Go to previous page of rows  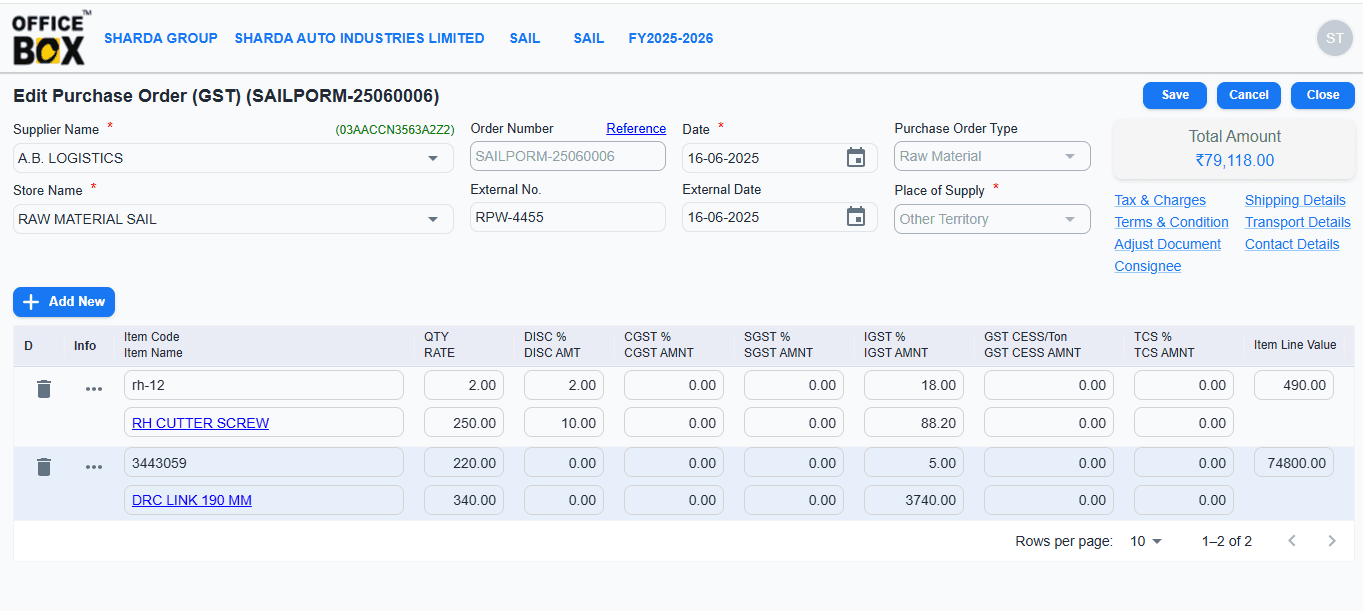(x=1292, y=541)
